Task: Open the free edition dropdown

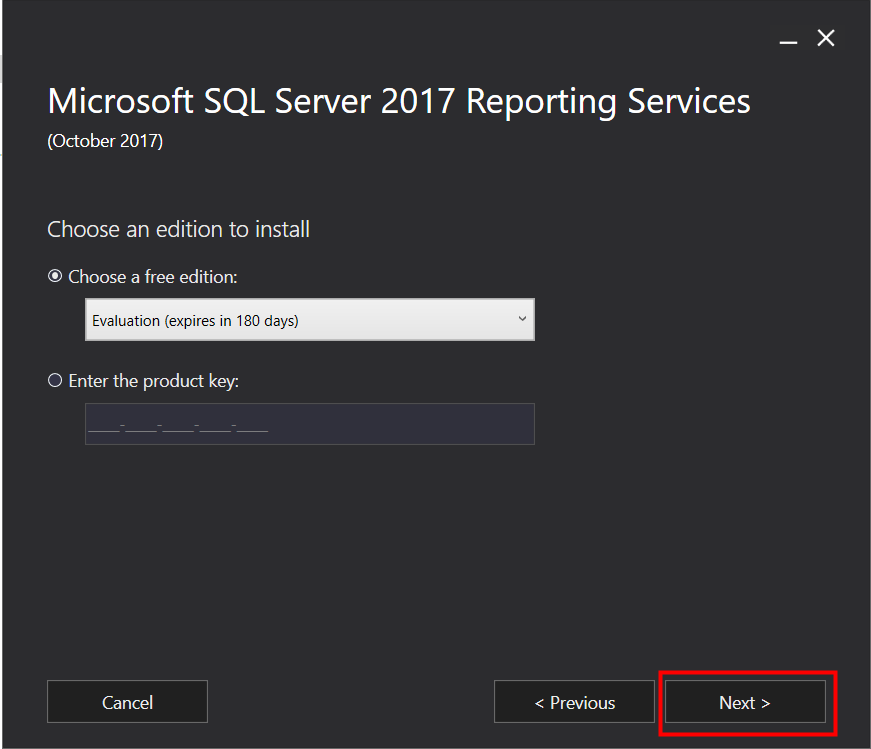Action: (309, 320)
